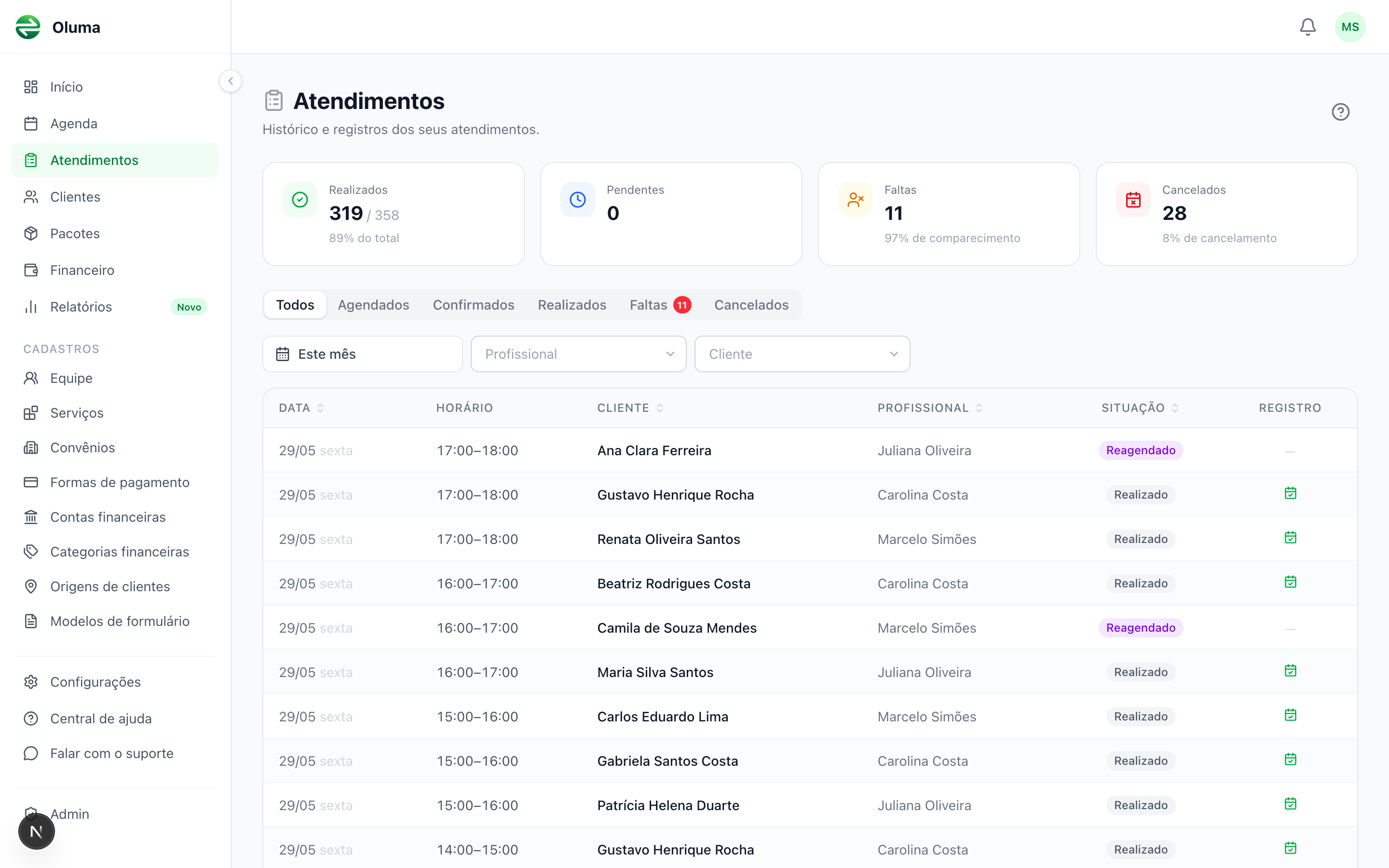
Task: Click the Formas de pagamento card icon
Action: click(x=31, y=482)
